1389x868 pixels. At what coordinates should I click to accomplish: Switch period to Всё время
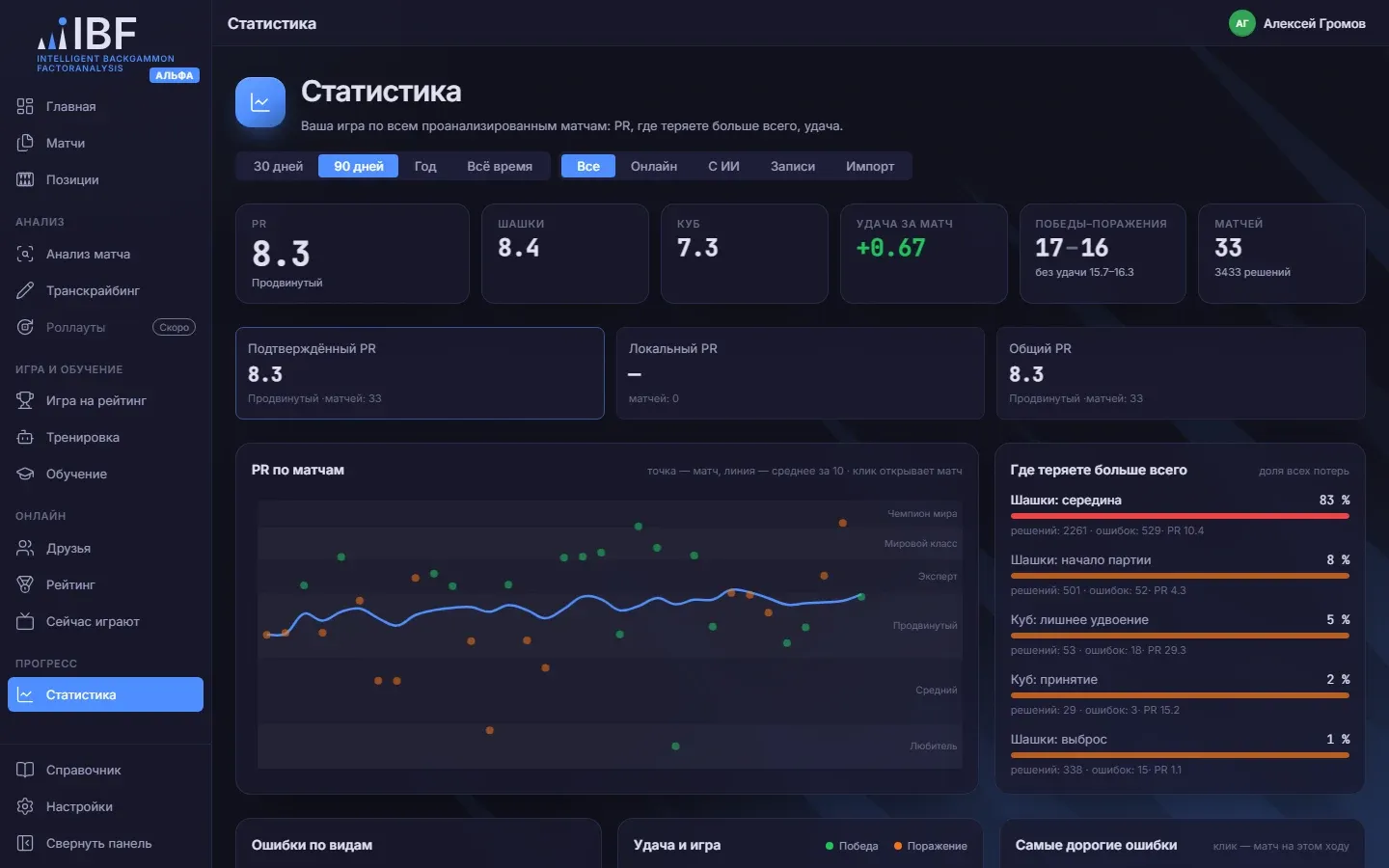[x=500, y=166]
